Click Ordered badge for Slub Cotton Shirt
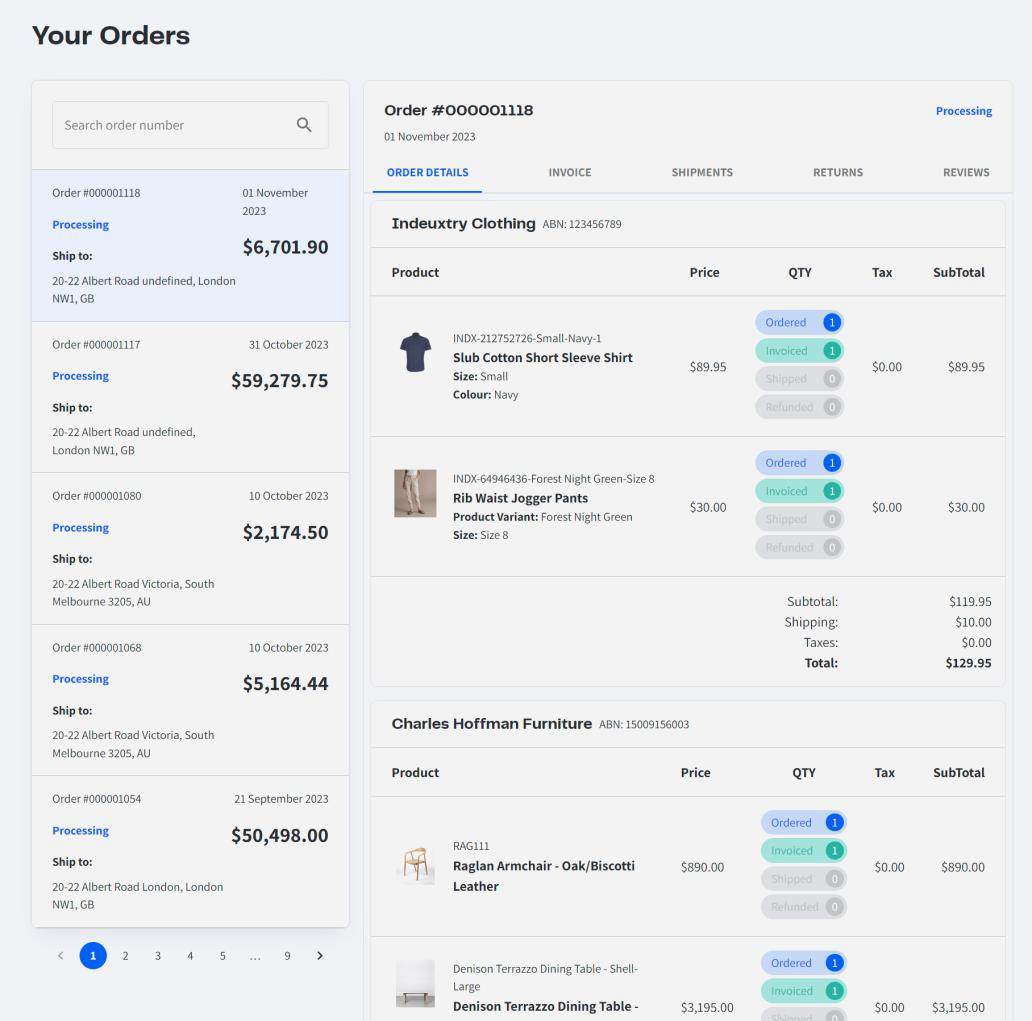This screenshot has width=1032, height=1021. tap(799, 323)
